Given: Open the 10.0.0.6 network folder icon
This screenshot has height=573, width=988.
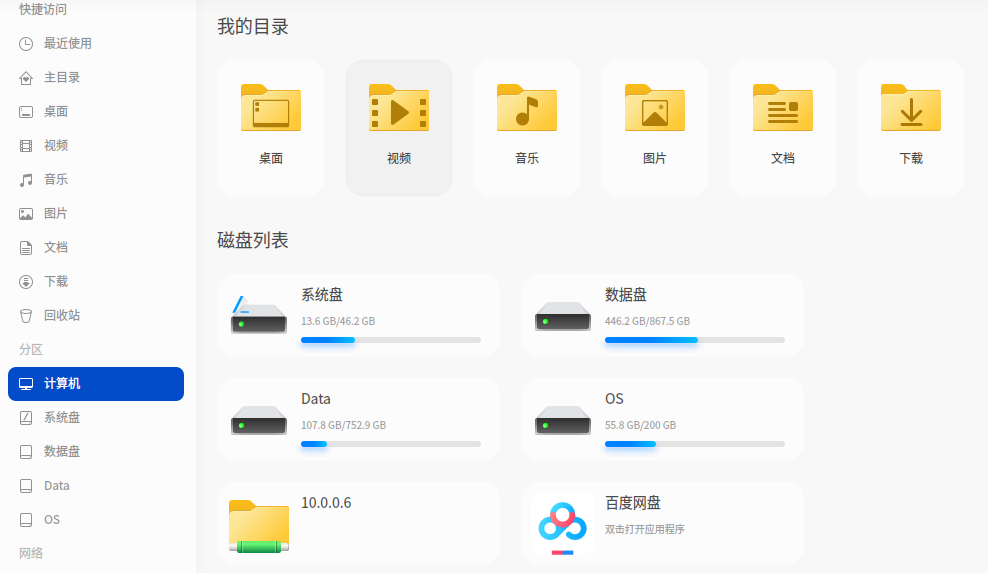Looking at the screenshot, I should tap(258, 526).
